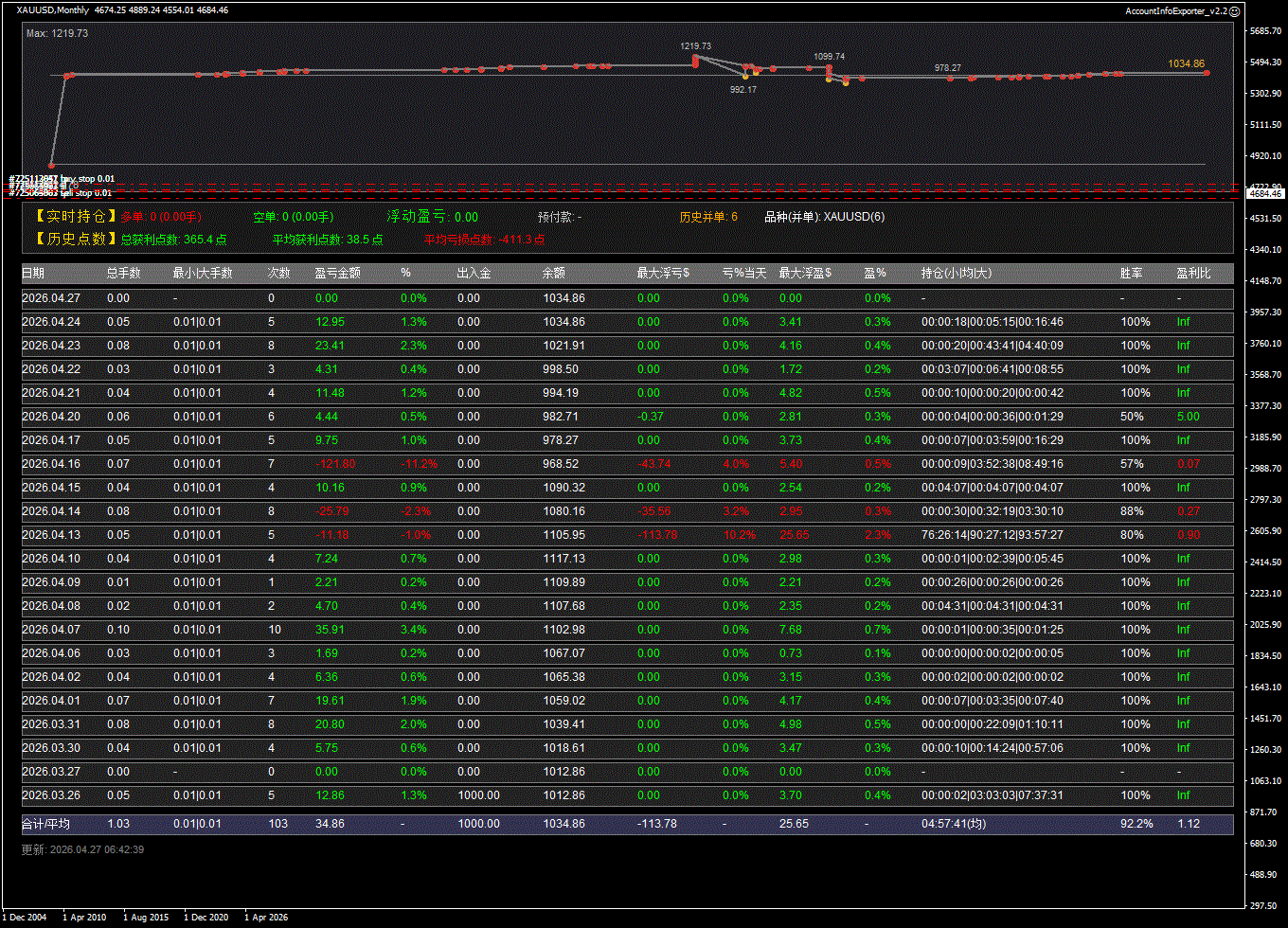Click the 4684.46 current price tag
This screenshot has height=928, width=1288.
(x=1265, y=193)
